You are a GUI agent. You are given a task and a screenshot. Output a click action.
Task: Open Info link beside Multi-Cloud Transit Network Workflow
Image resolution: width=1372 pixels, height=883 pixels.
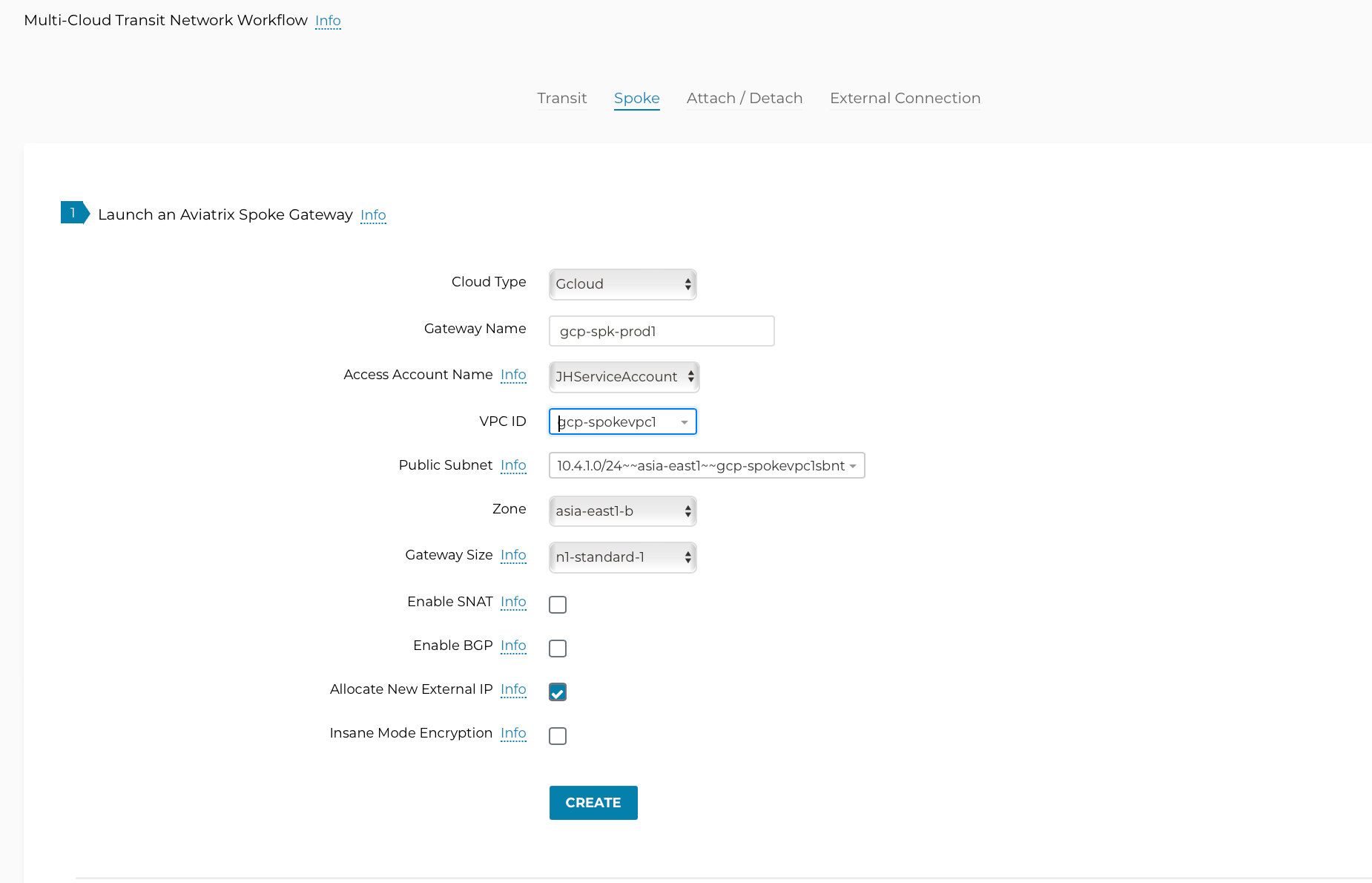point(328,21)
